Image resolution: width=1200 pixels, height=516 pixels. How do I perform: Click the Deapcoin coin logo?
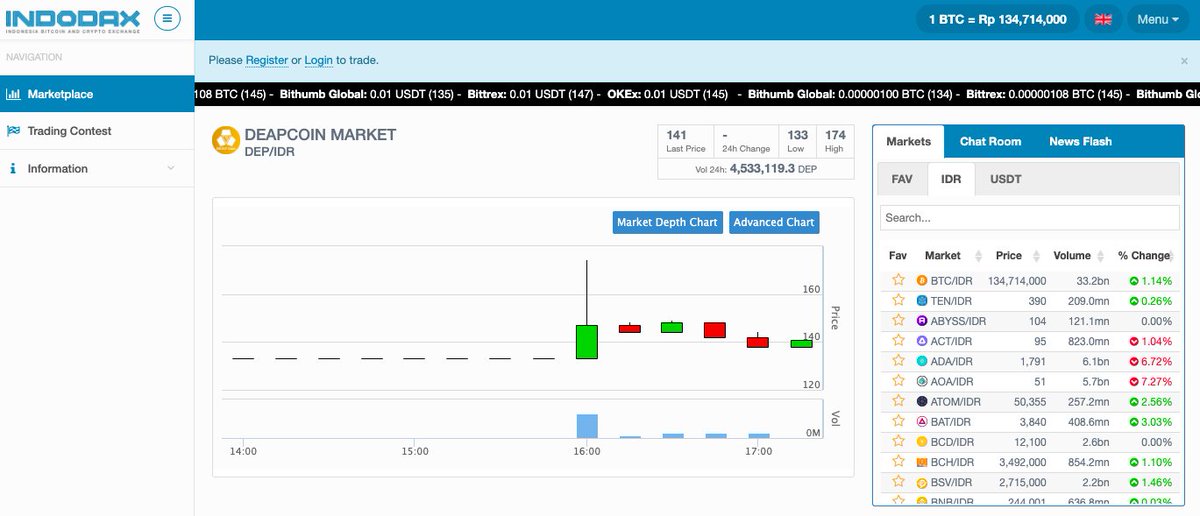click(x=225, y=141)
